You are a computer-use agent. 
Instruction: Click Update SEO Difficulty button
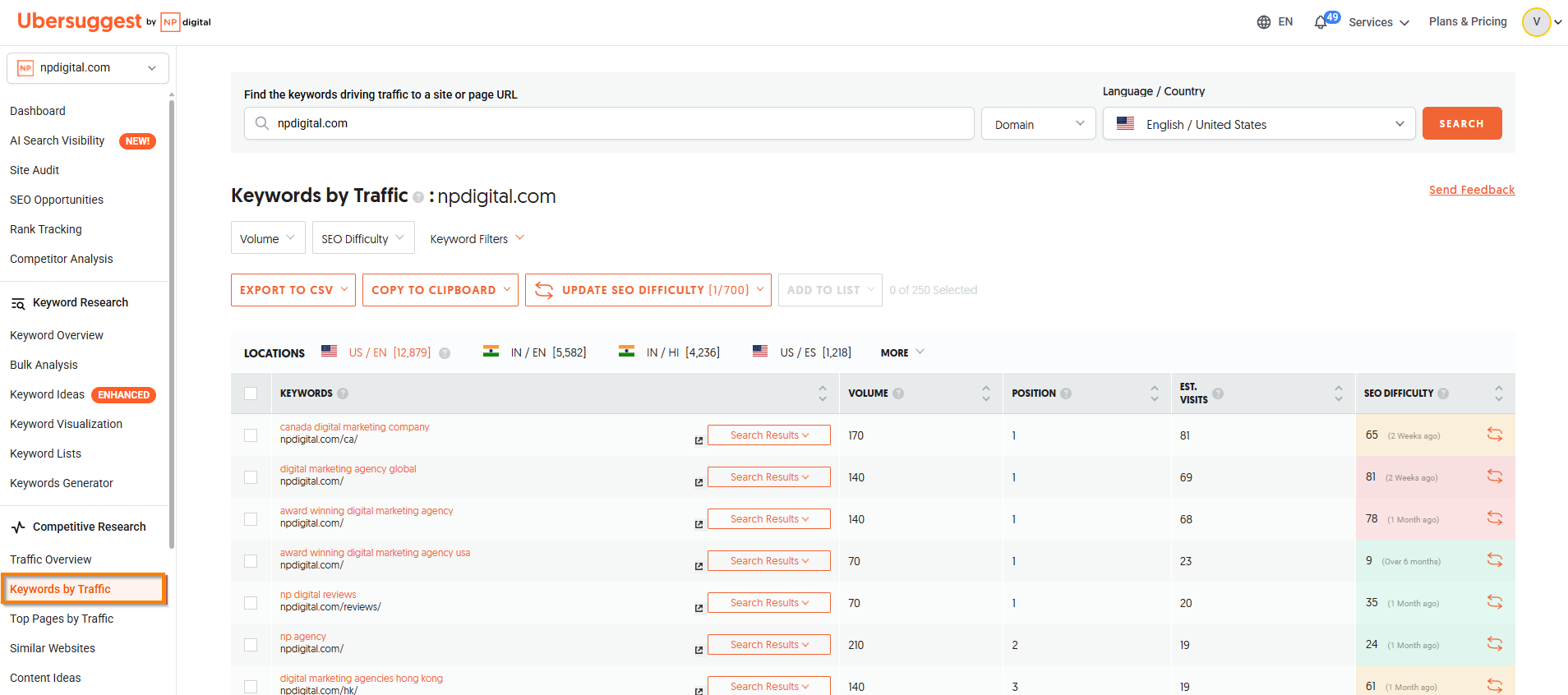(x=648, y=290)
